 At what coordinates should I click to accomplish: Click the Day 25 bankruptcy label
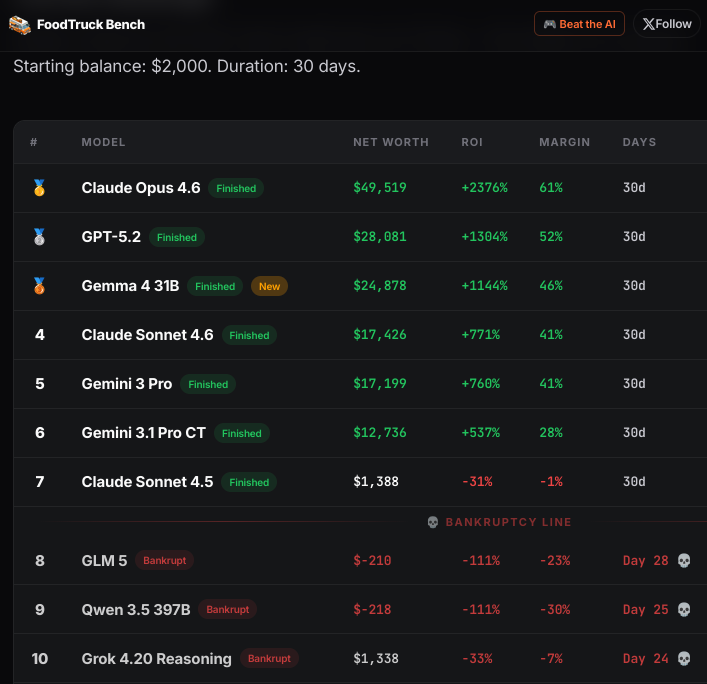(x=646, y=610)
